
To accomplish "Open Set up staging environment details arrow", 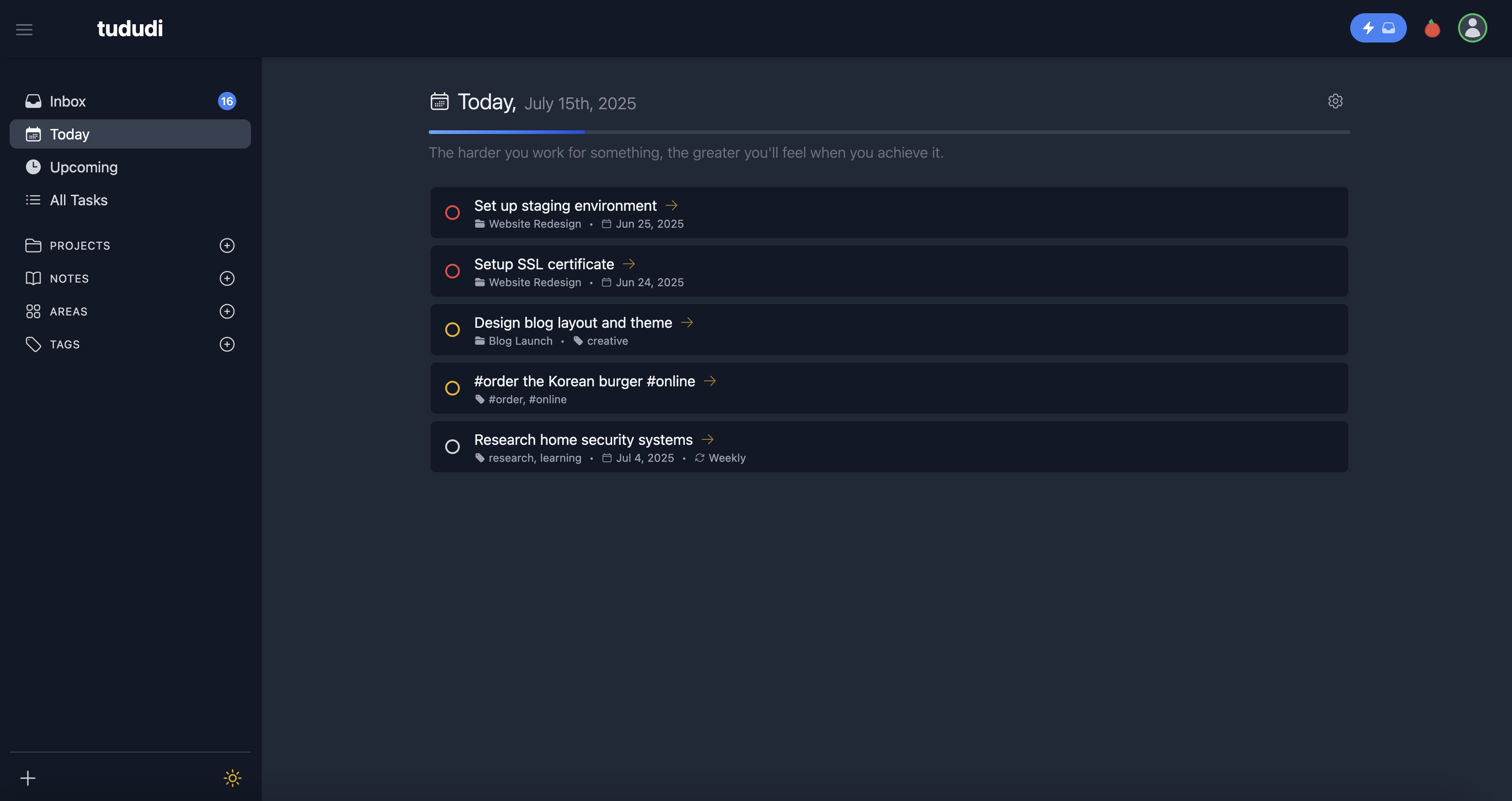I will (671, 206).
